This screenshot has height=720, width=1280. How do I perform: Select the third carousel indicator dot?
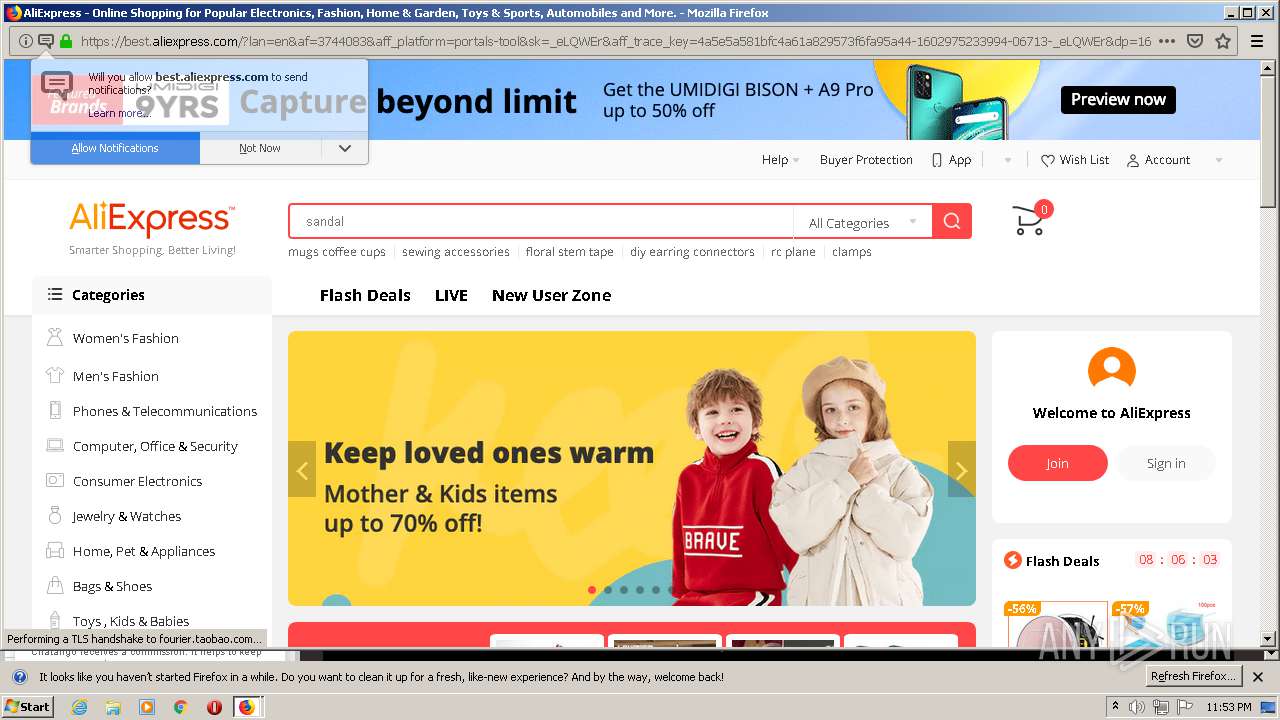(624, 590)
